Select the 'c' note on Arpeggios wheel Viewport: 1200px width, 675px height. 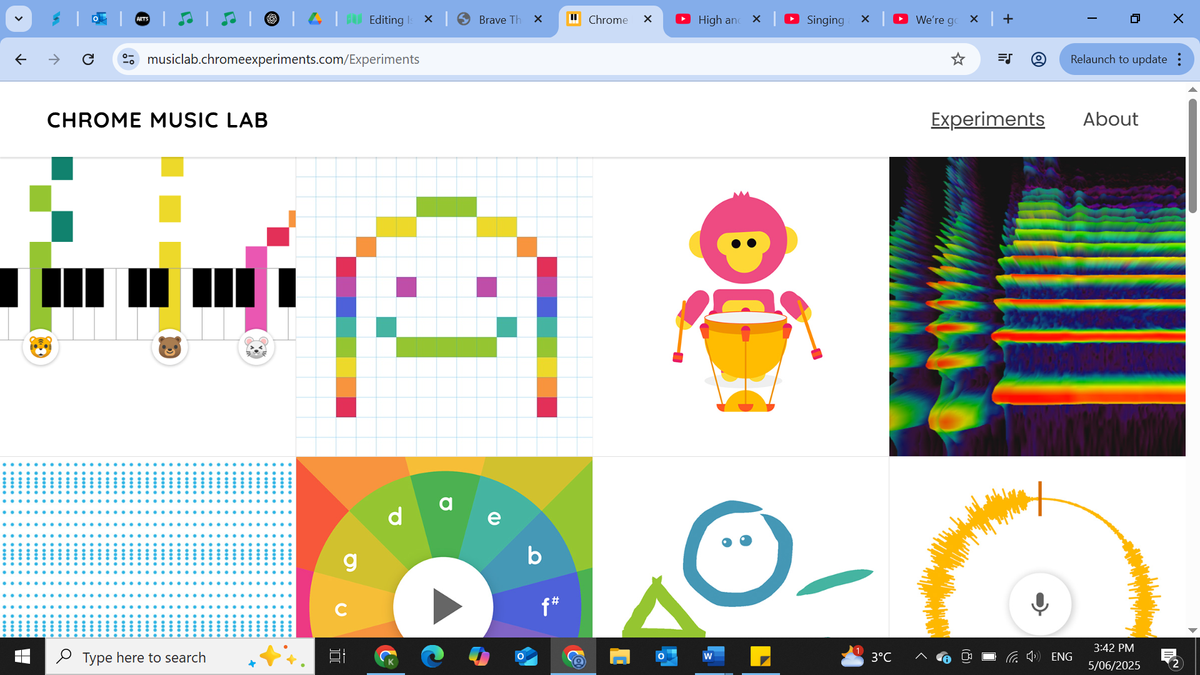click(x=340, y=610)
